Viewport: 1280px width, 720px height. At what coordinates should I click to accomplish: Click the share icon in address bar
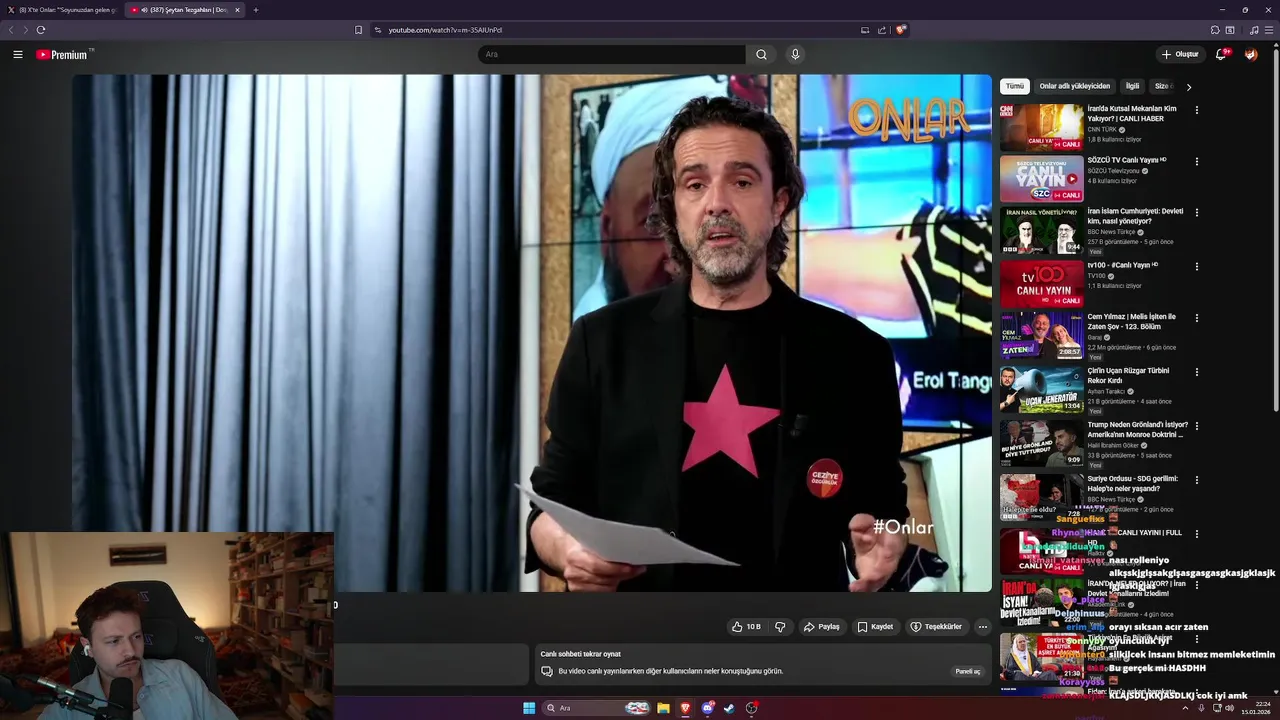(x=882, y=30)
